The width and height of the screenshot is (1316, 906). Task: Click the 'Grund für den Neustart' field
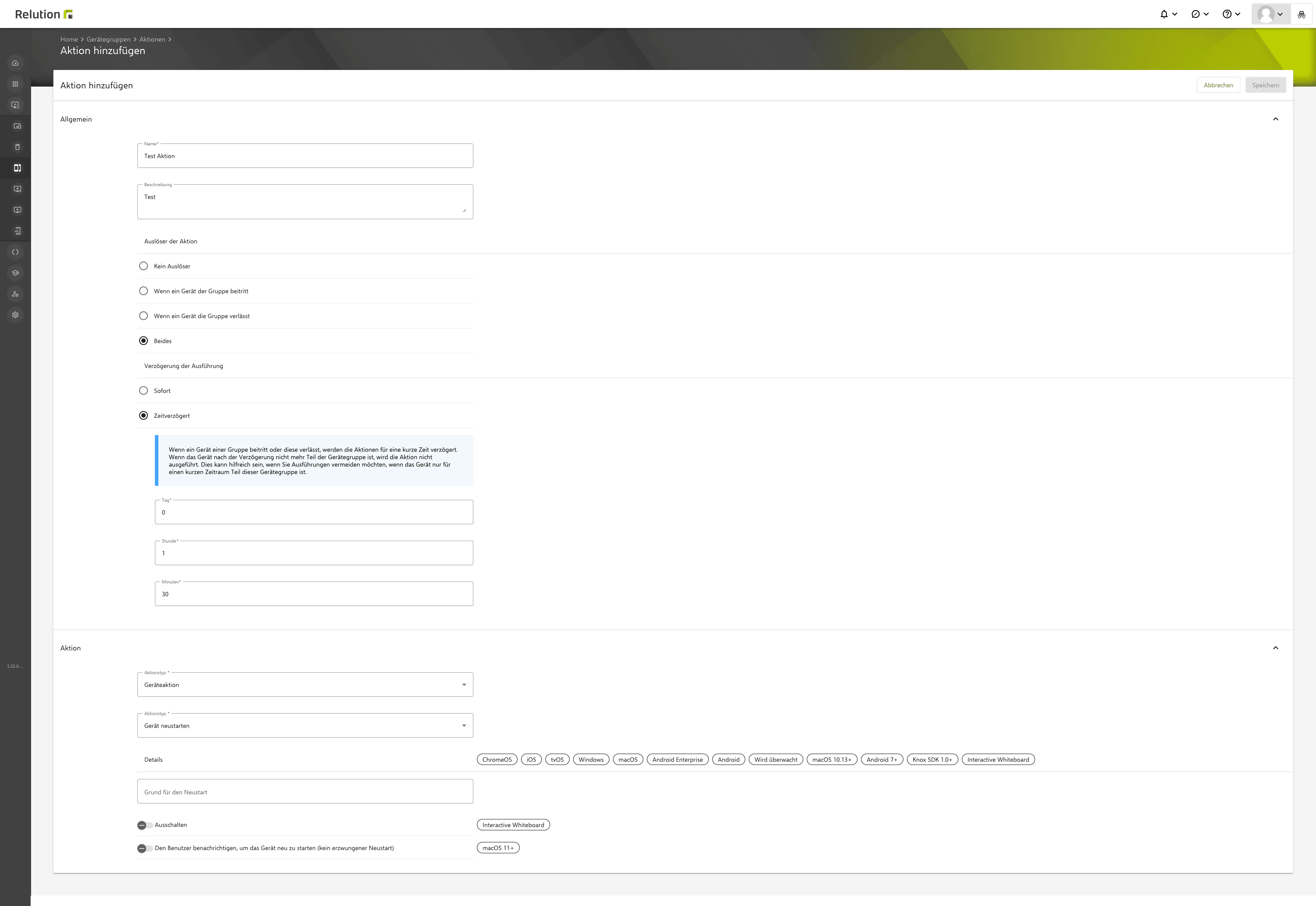point(305,791)
